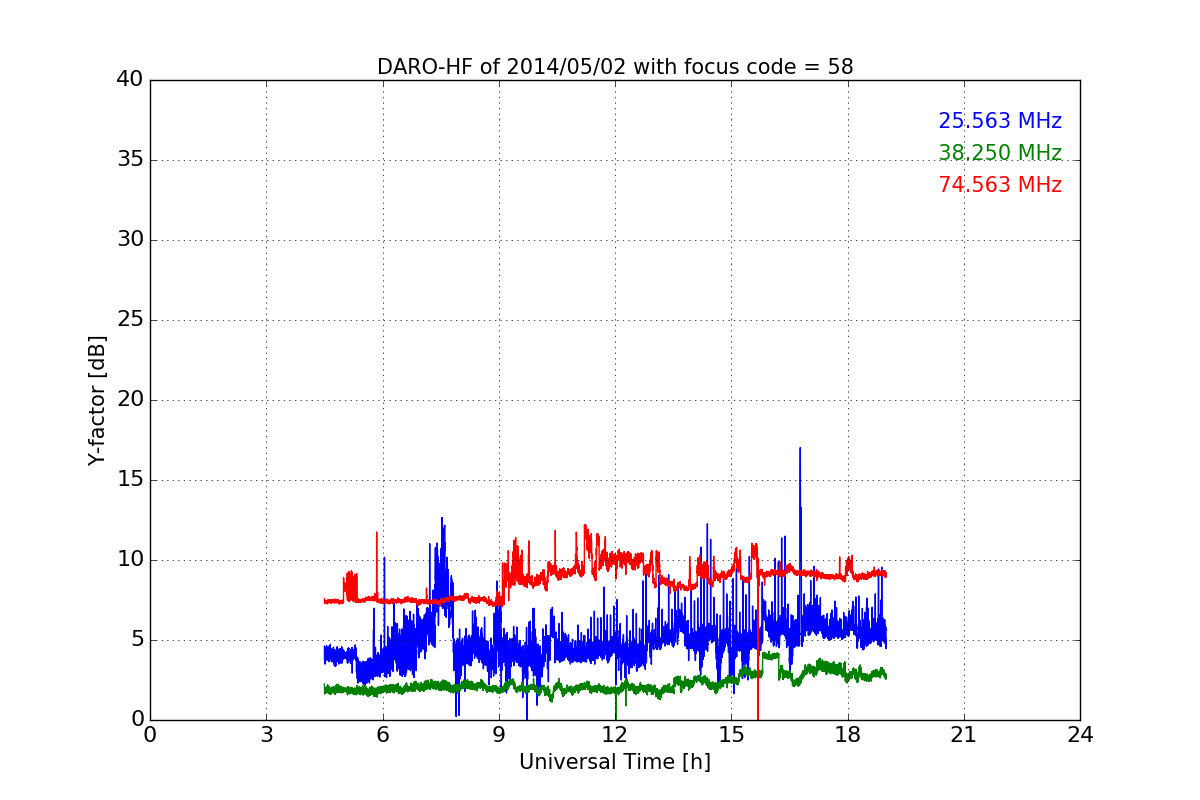Select the green "38.250 MHz" legend label
The height and width of the screenshot is (800, 1200).
point(1000,153)
